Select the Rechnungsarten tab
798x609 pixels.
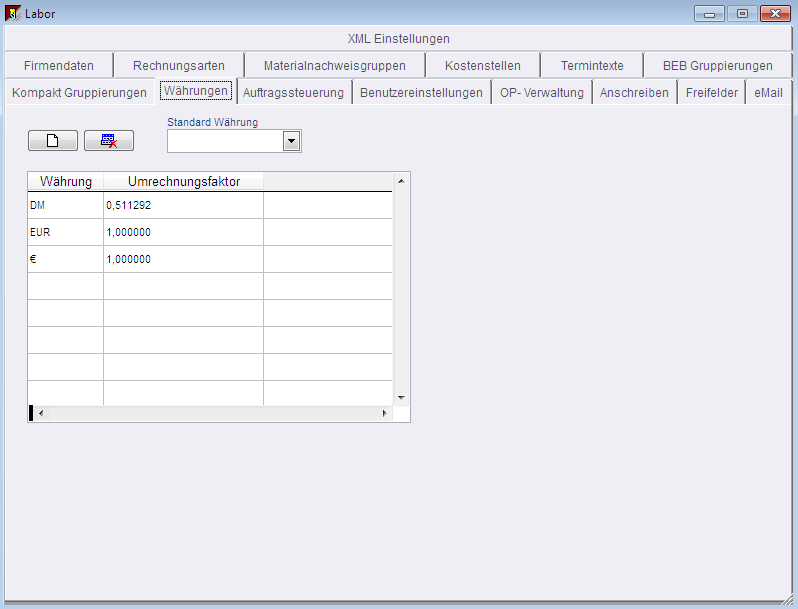click(179, 66)
